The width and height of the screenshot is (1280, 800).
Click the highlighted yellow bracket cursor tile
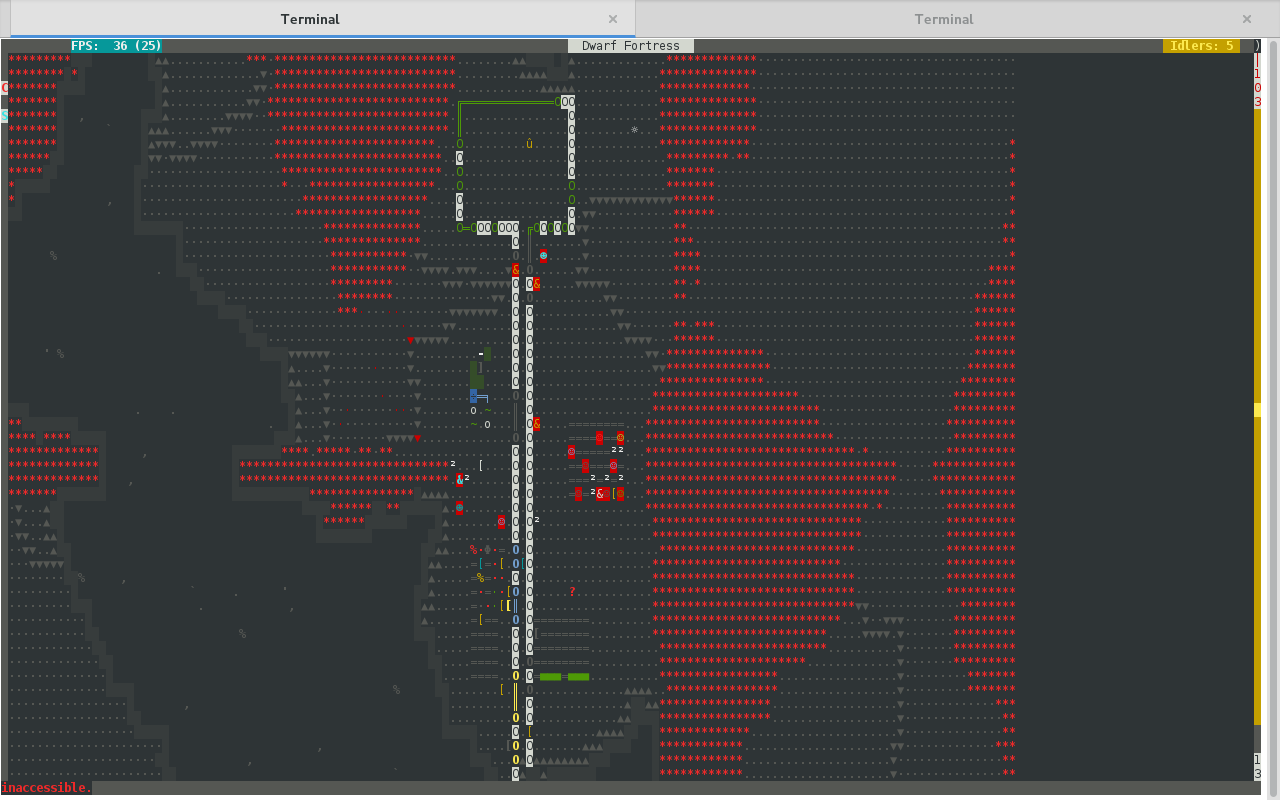click(509, 606)
